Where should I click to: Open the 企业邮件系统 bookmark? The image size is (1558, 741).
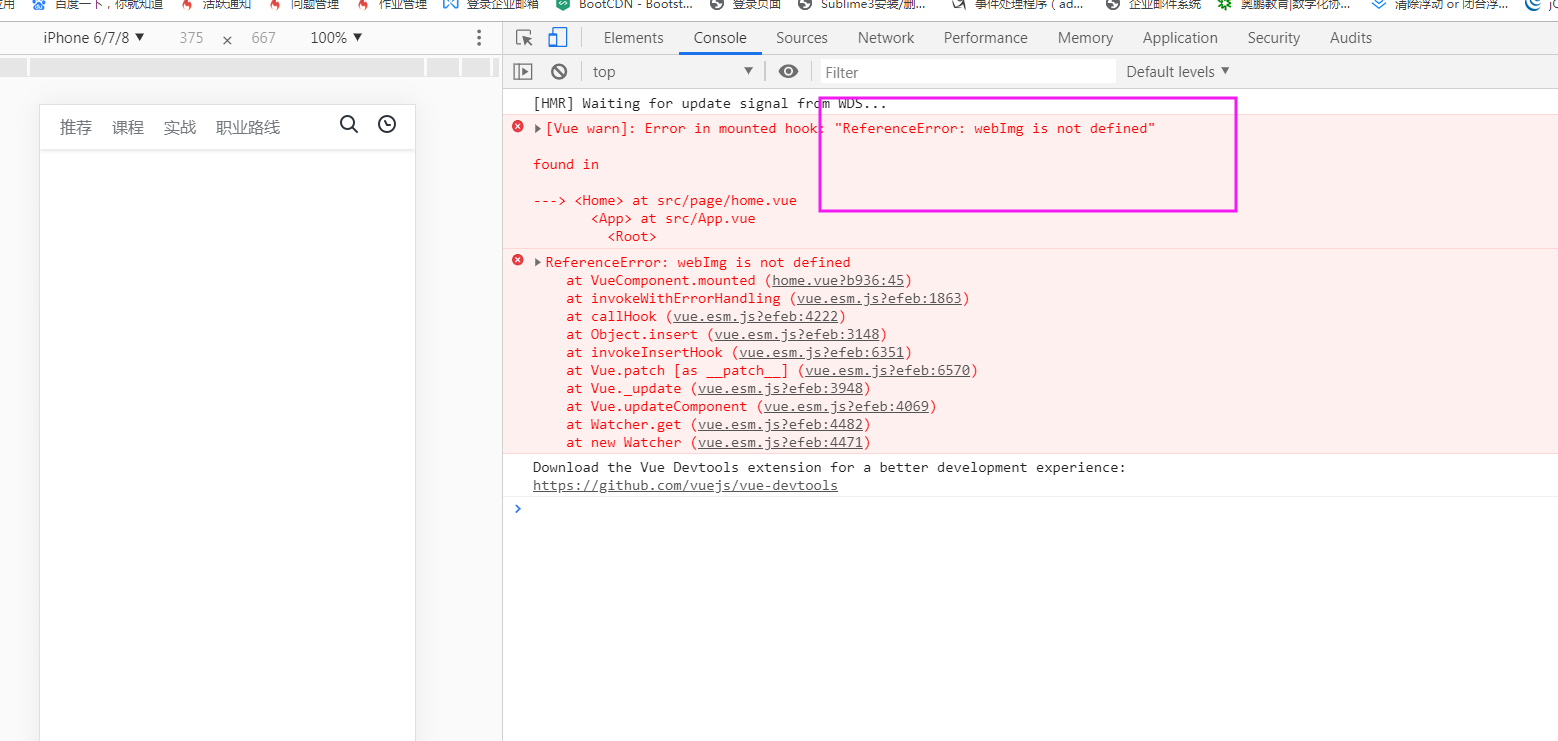point(1153,4)
